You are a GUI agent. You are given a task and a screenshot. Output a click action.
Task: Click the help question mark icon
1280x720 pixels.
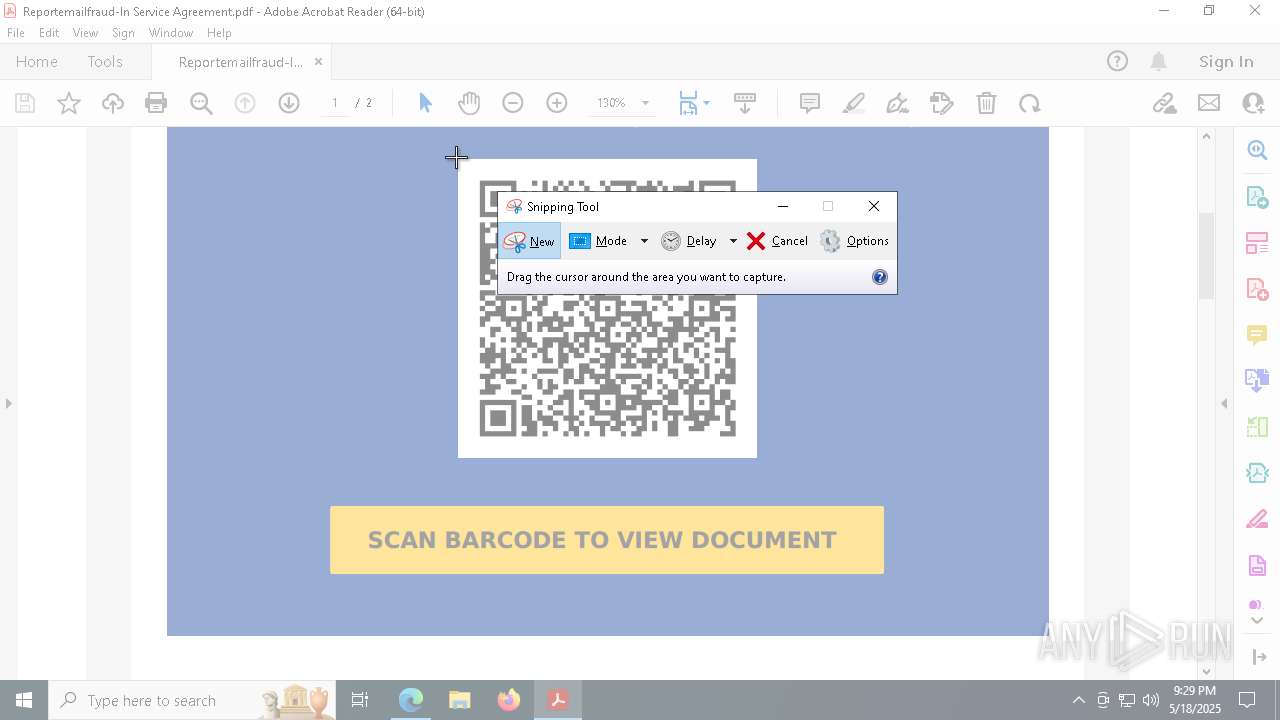pos(1117,61)
